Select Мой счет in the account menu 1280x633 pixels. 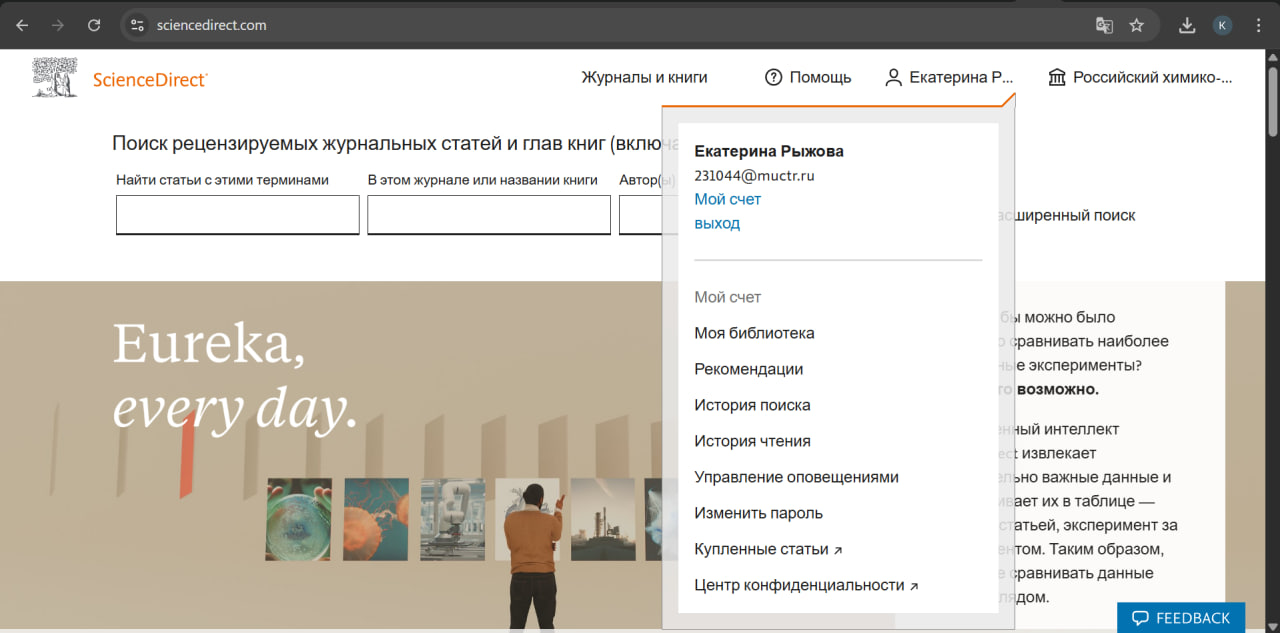(x=727, y=199)
